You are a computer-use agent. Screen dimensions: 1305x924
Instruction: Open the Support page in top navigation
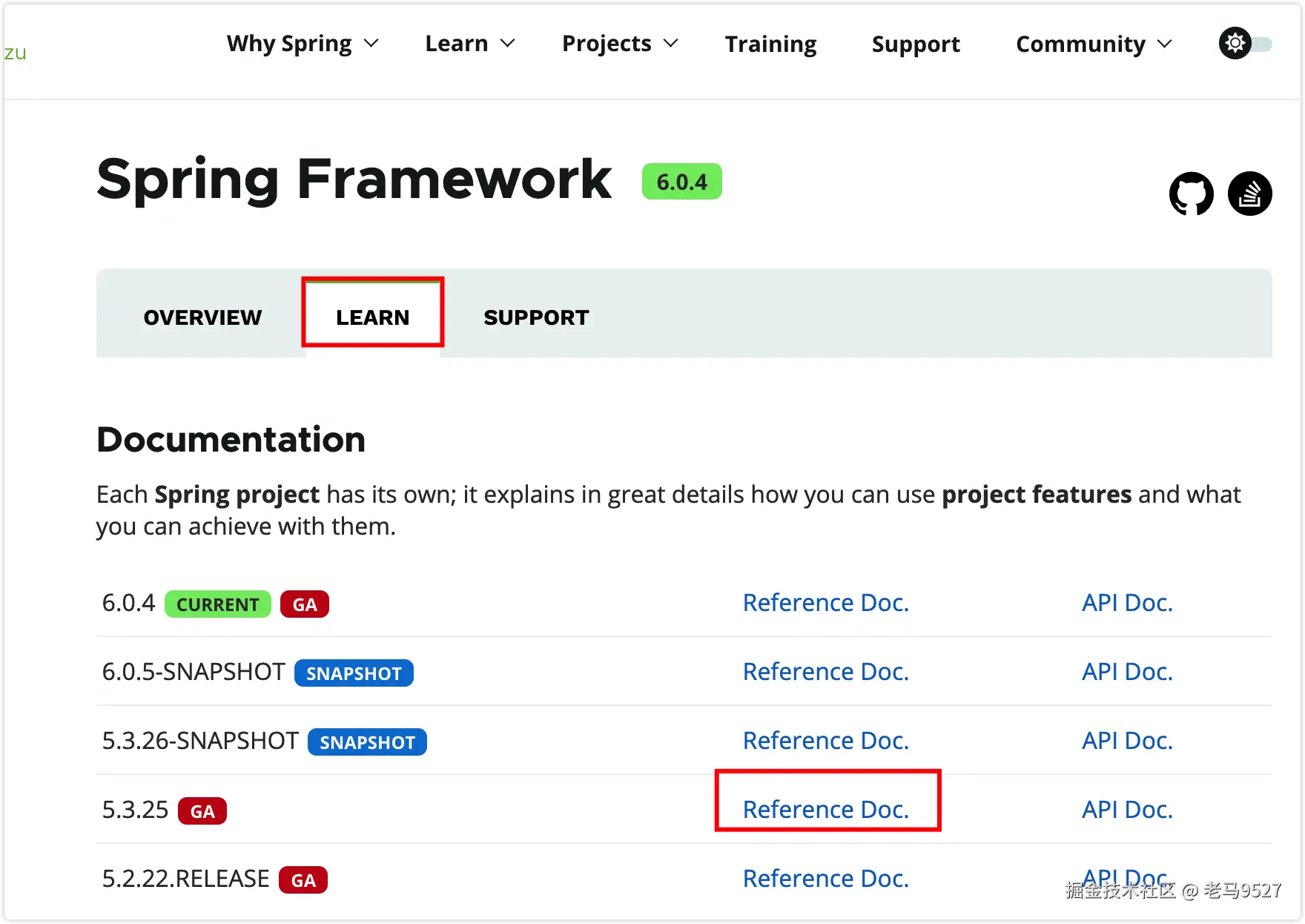916,44
